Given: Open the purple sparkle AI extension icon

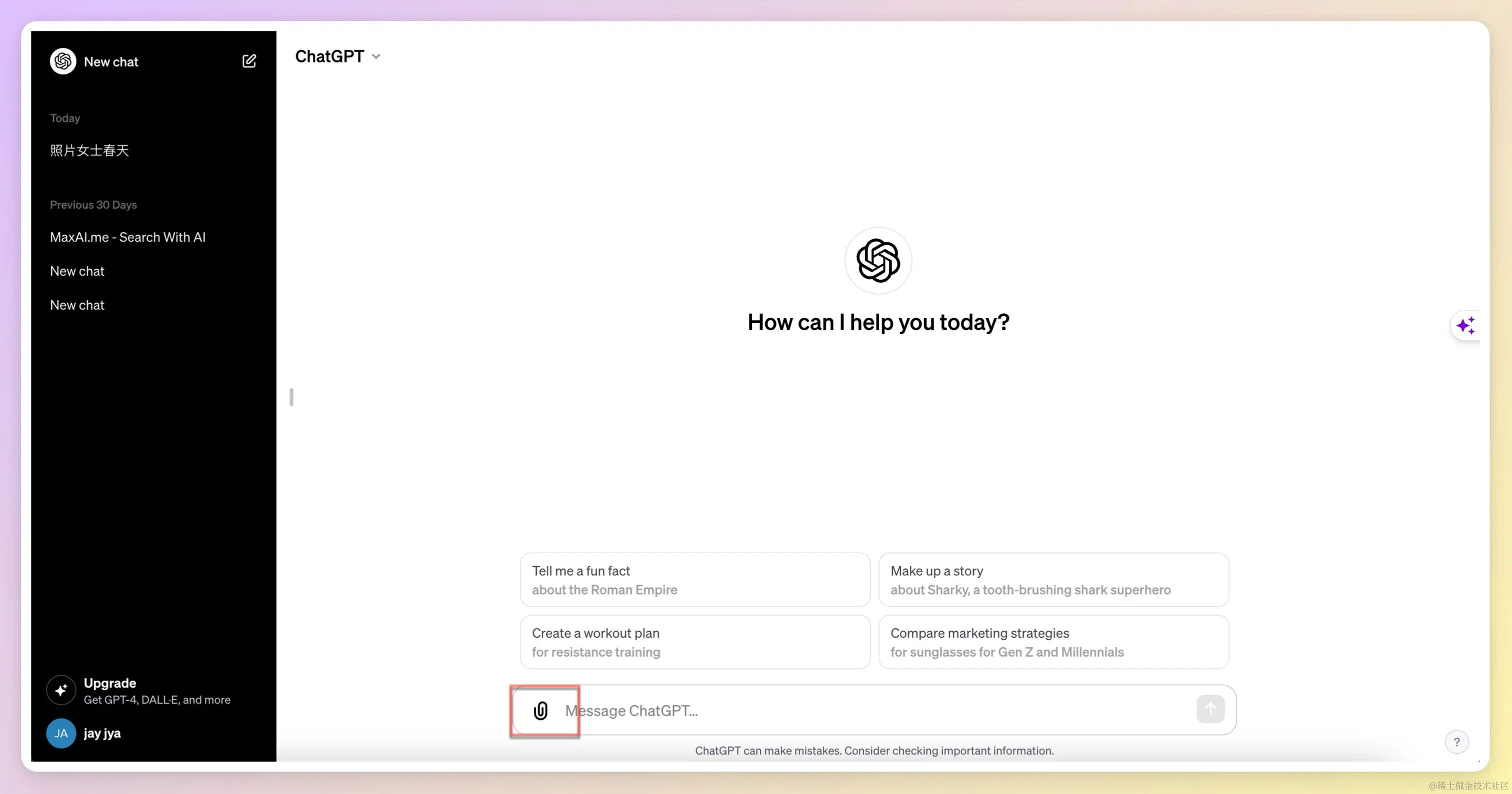Looking at the screenshot, I should coord(1465,325).
